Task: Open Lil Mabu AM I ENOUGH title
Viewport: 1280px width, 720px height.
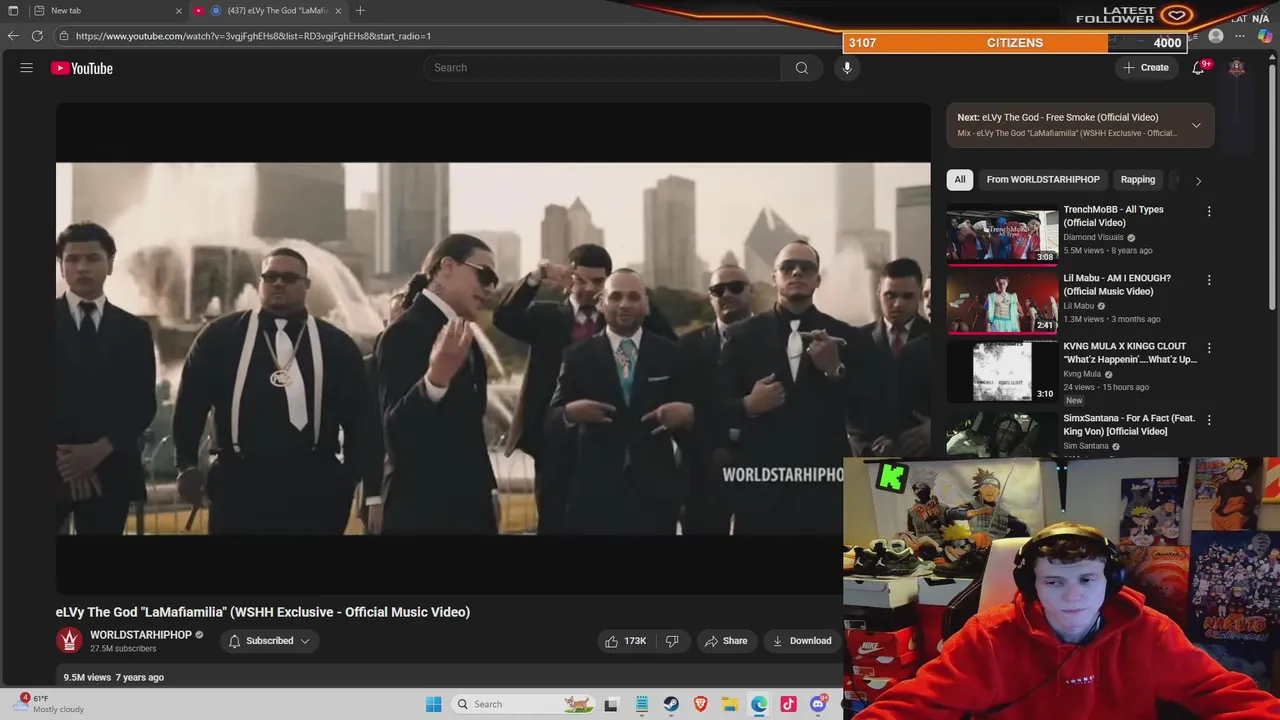Action: (1117, 285)
